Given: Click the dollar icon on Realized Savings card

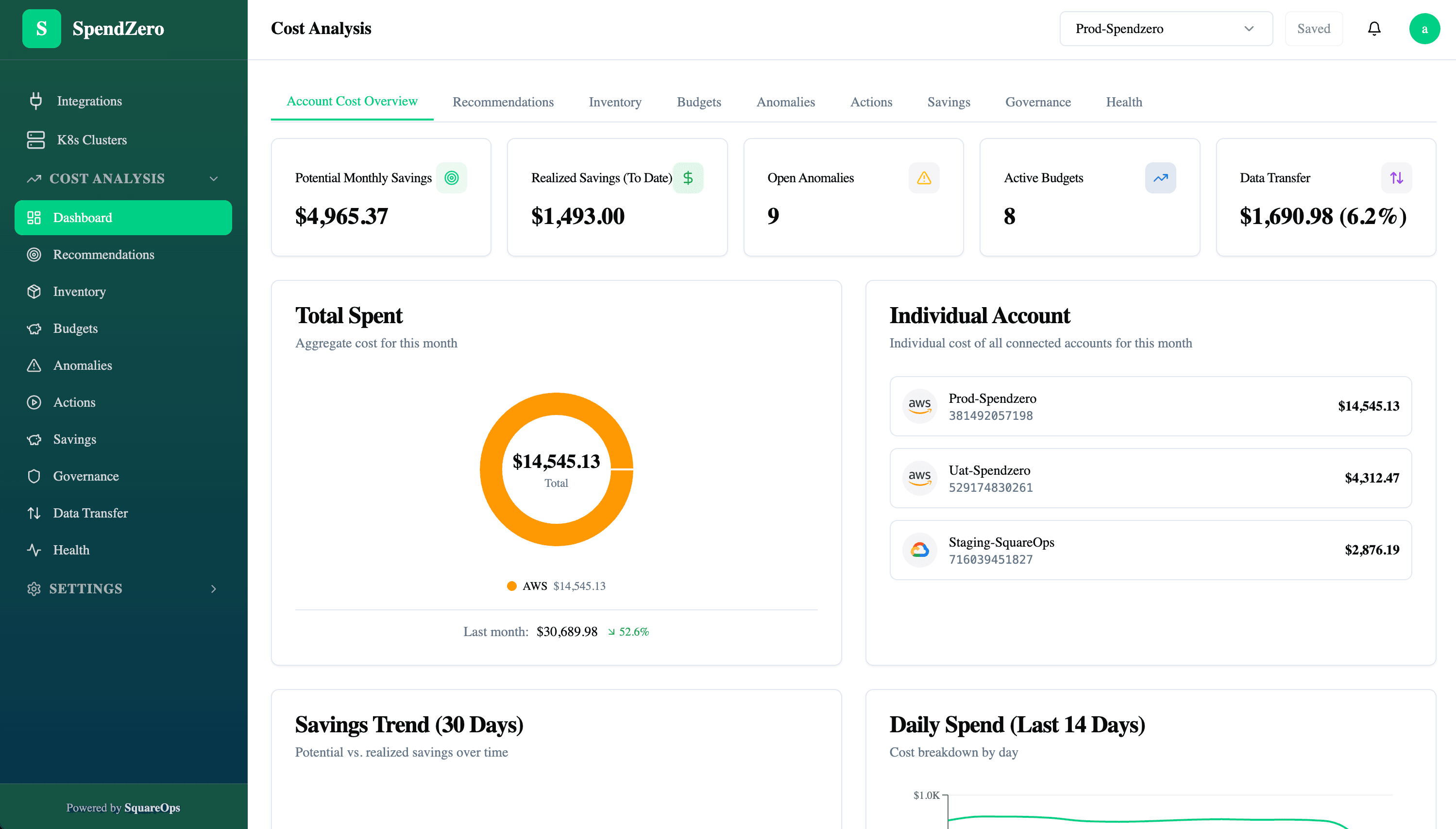Looking at the screenshot, I should click(688, 178).
